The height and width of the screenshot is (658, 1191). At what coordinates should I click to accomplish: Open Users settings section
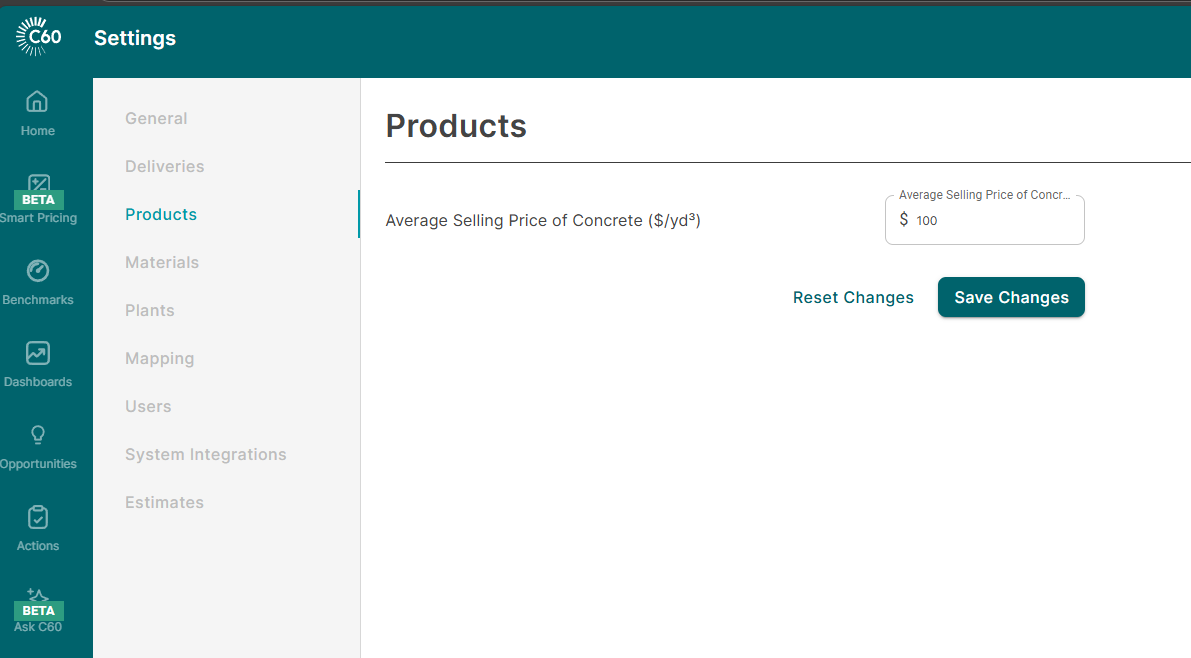click(x=148, y=406)
